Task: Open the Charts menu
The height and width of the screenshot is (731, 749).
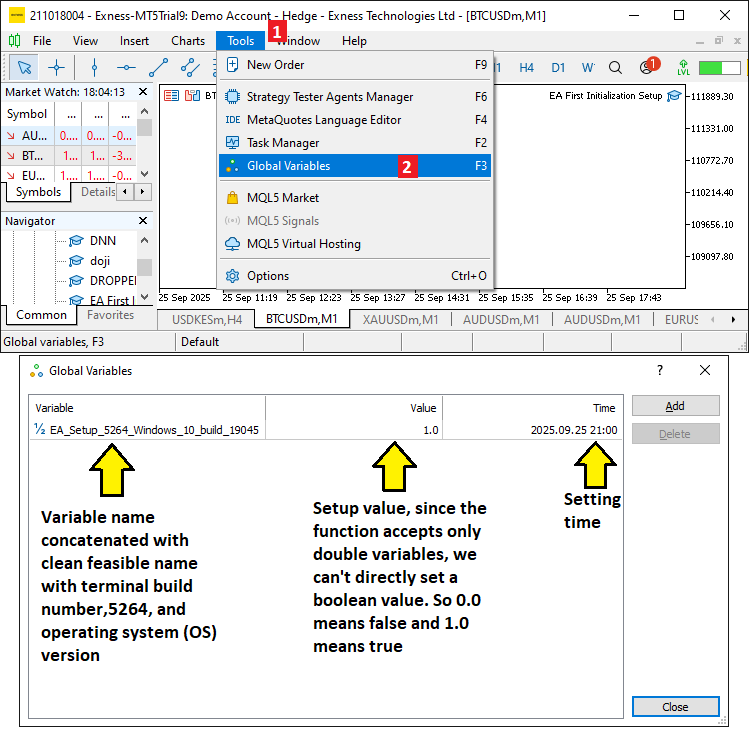Action: click(188, 41)
